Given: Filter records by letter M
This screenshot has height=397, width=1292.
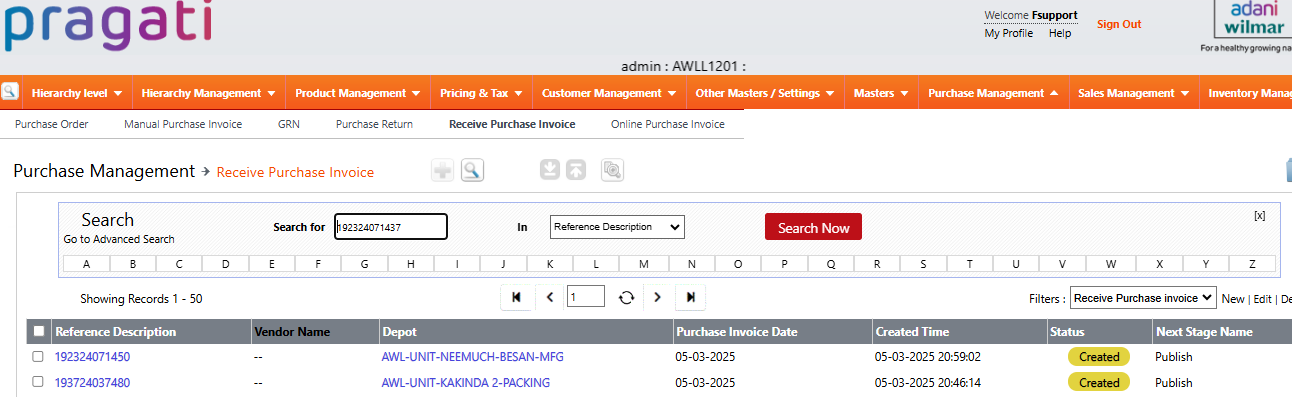Looking at the screenshot, I should click(643, 264).
